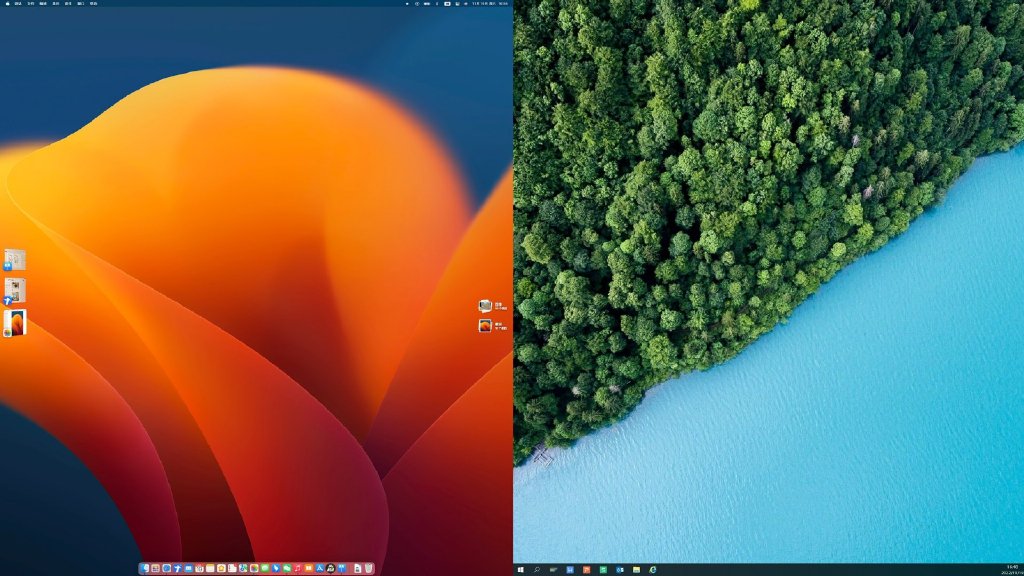Launch Word from the Windows taskbar
Image resolution: width=1024 pixels, height=576 pixels.
click(570, 569)
